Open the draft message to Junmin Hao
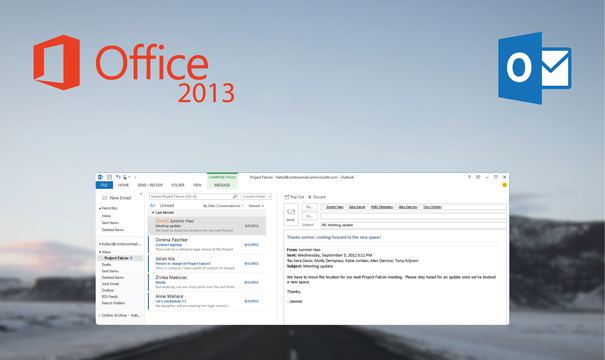The height and width of the screenshot is (360, 605). 207,226
